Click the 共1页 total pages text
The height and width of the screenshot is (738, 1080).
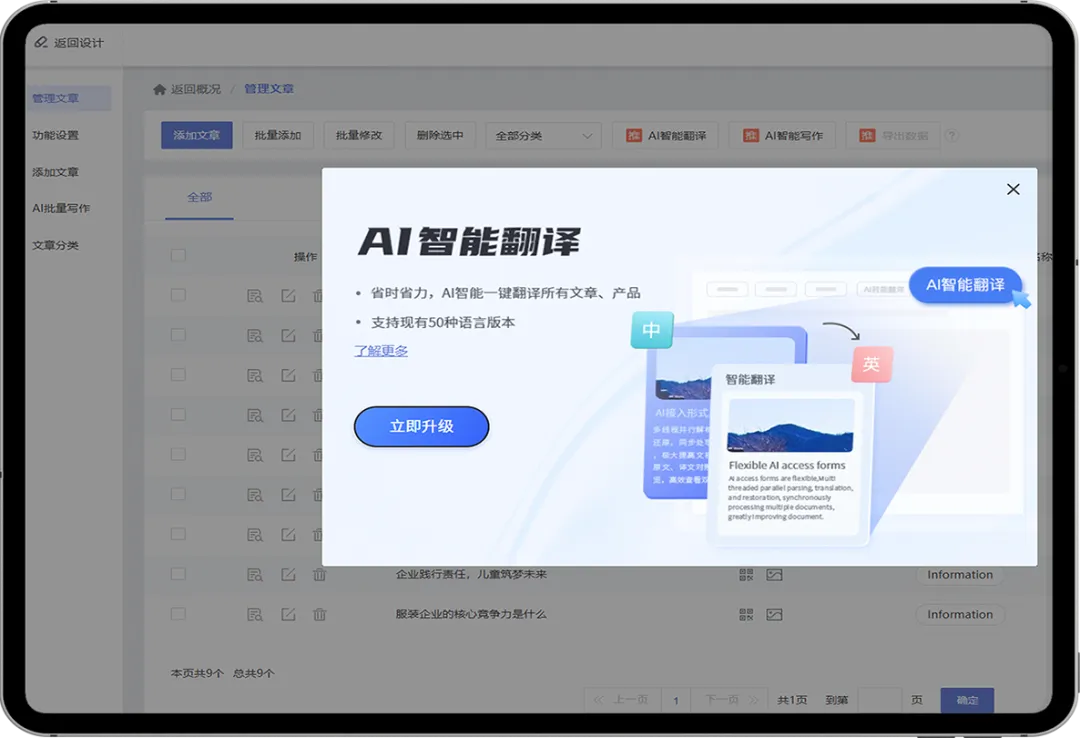pos(792,700)
